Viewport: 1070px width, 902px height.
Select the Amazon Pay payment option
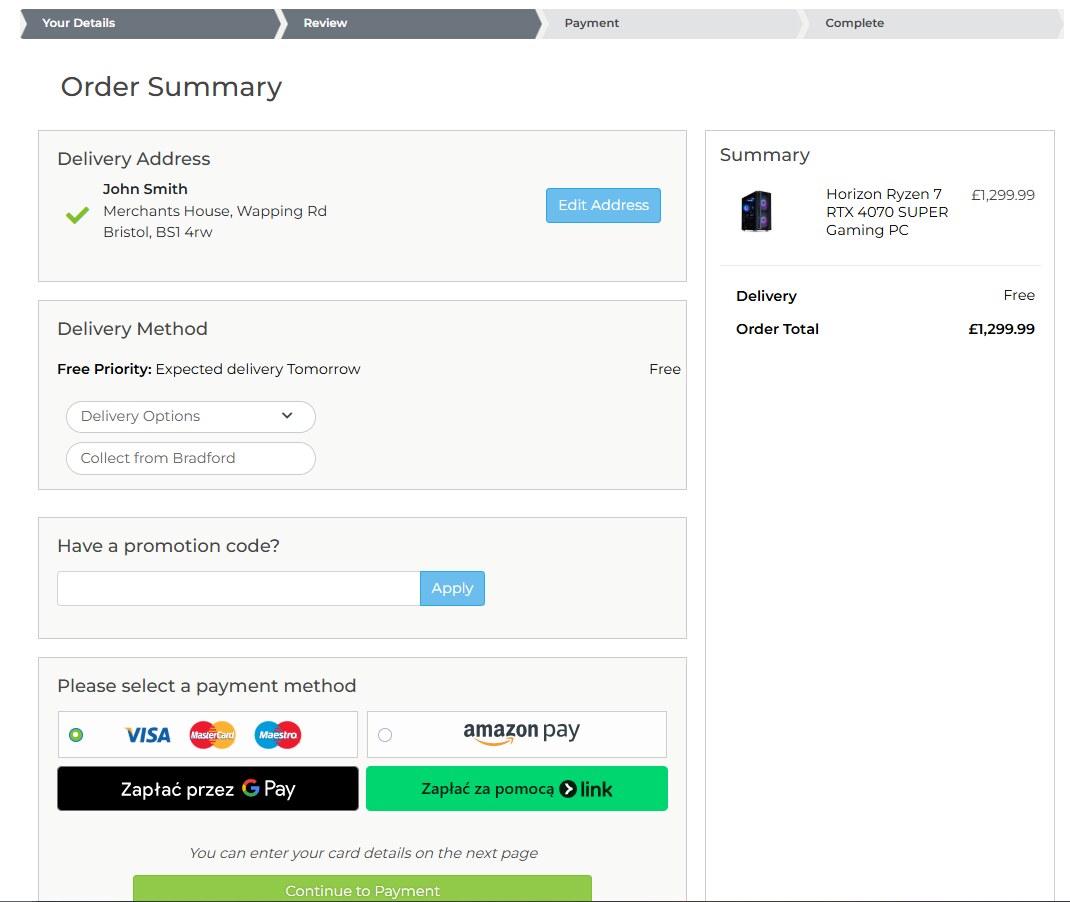coord(384,734)
